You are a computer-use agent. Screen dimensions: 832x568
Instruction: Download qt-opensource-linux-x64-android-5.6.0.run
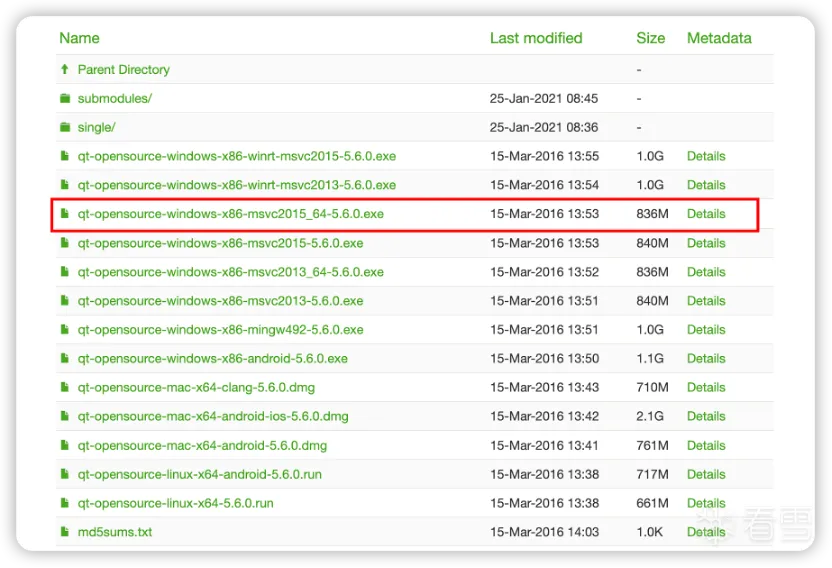tap(200, 474)
